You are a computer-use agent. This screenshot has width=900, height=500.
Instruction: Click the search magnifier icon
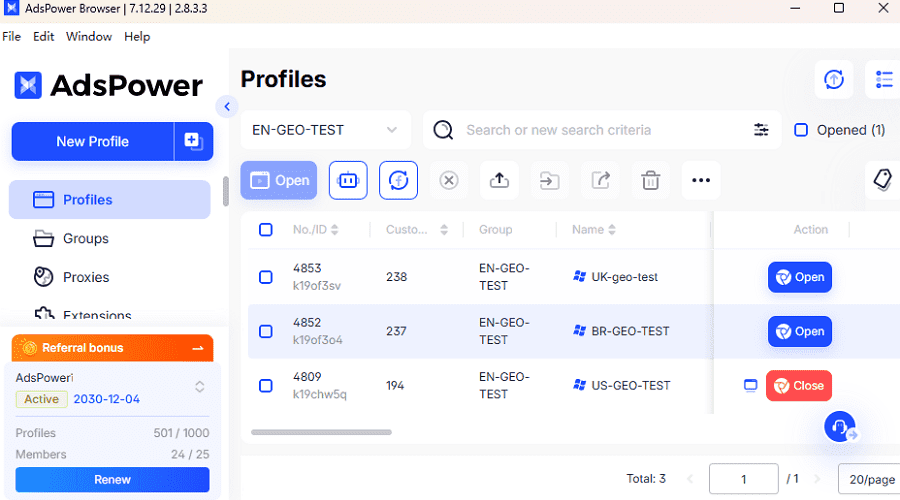(443, 130)
